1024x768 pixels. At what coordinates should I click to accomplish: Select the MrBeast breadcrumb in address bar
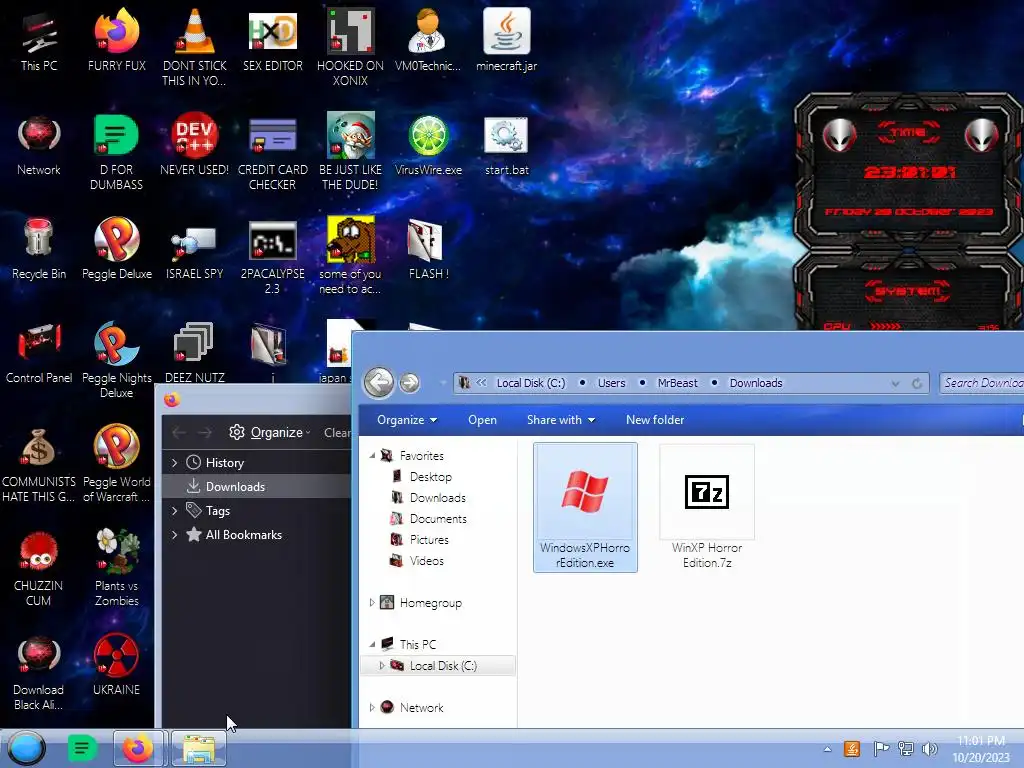(x=677, y=383)
